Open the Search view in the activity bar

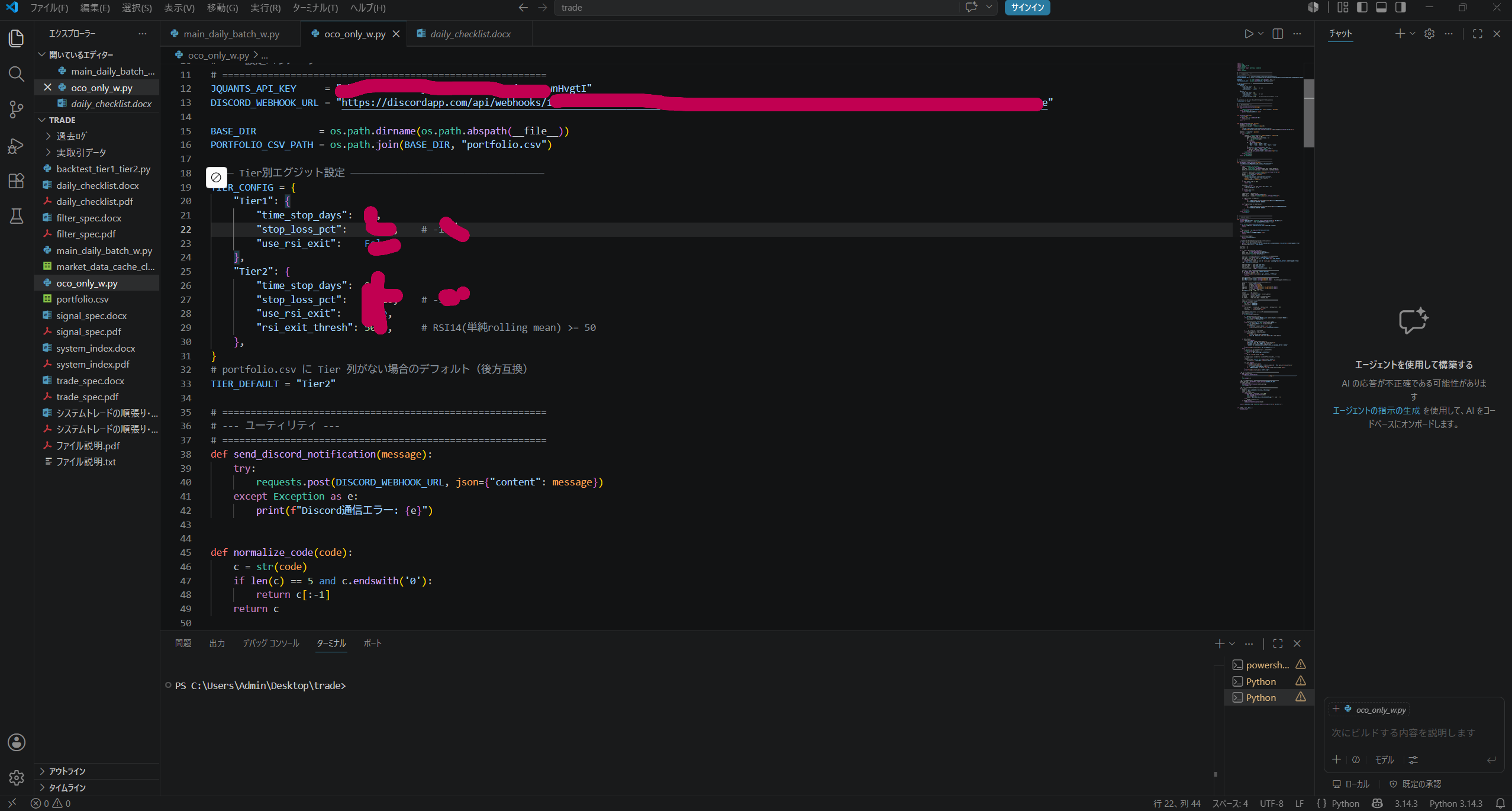point(16,74)
